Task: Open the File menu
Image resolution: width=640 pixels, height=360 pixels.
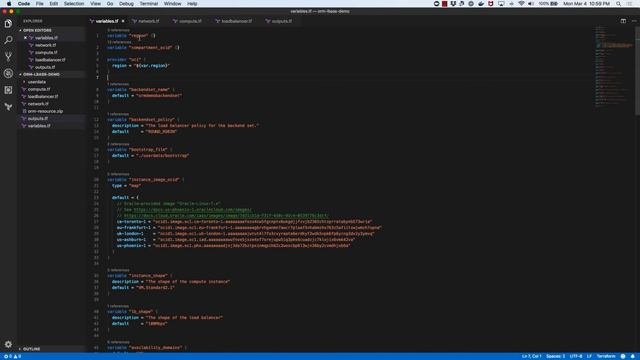Action: (x=40, y=4)
